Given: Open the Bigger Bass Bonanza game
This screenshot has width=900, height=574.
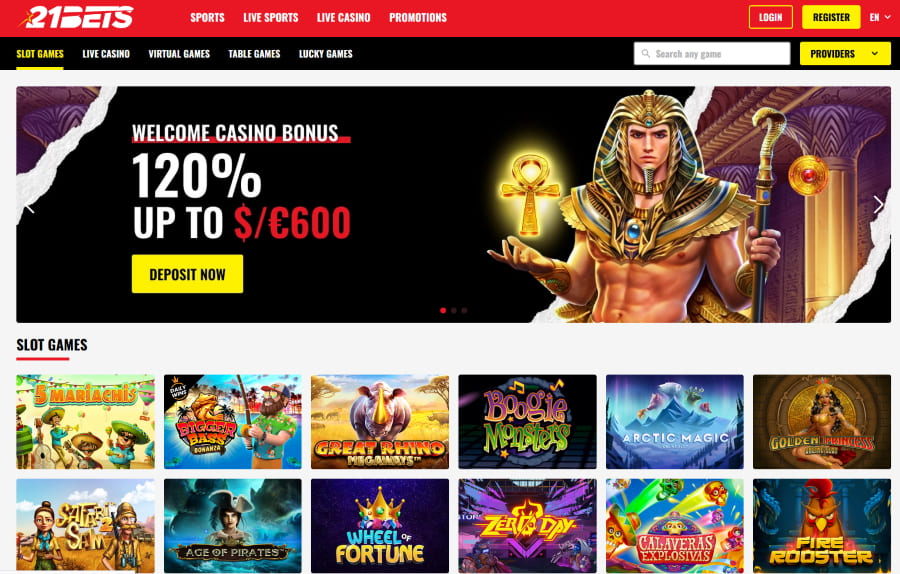Looking at the screenshot, I should coord(232,422).
